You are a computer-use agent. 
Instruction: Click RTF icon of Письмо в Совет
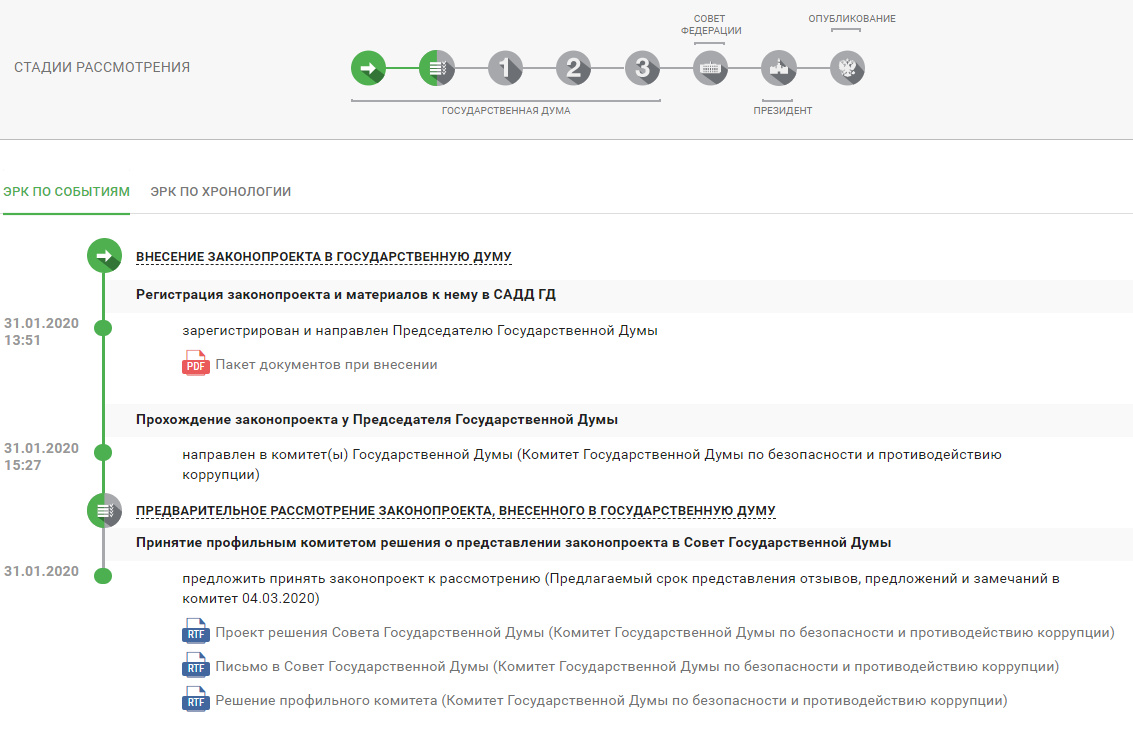click(195, 665)
